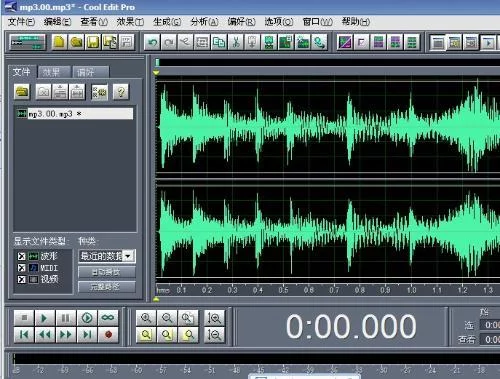This screenshot has height=379, width=500.
Task: Click the Record button in transport controls
Action: click(x=108, y=334)
